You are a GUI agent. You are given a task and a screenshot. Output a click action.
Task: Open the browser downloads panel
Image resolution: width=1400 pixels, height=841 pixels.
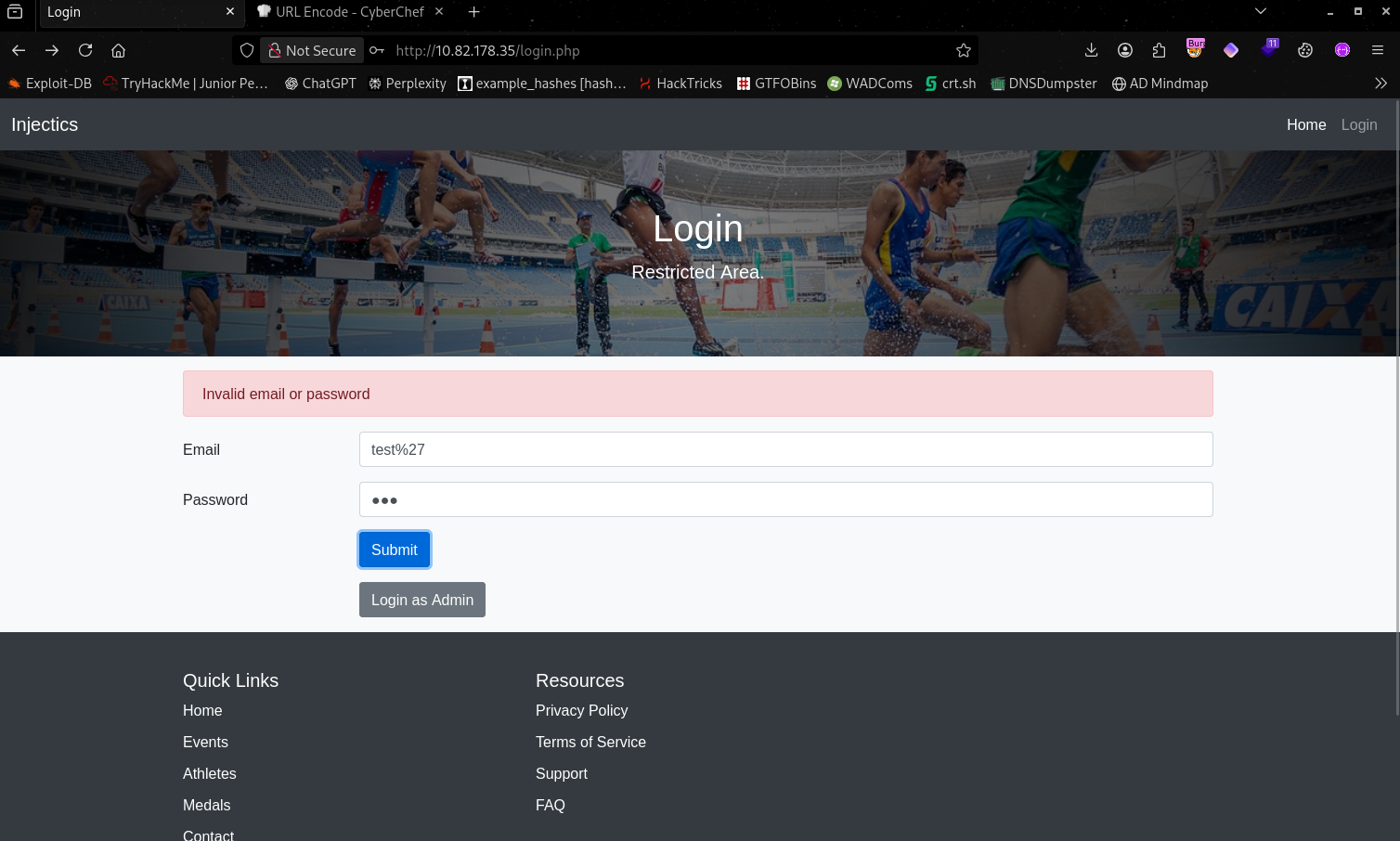point(1091,50)
